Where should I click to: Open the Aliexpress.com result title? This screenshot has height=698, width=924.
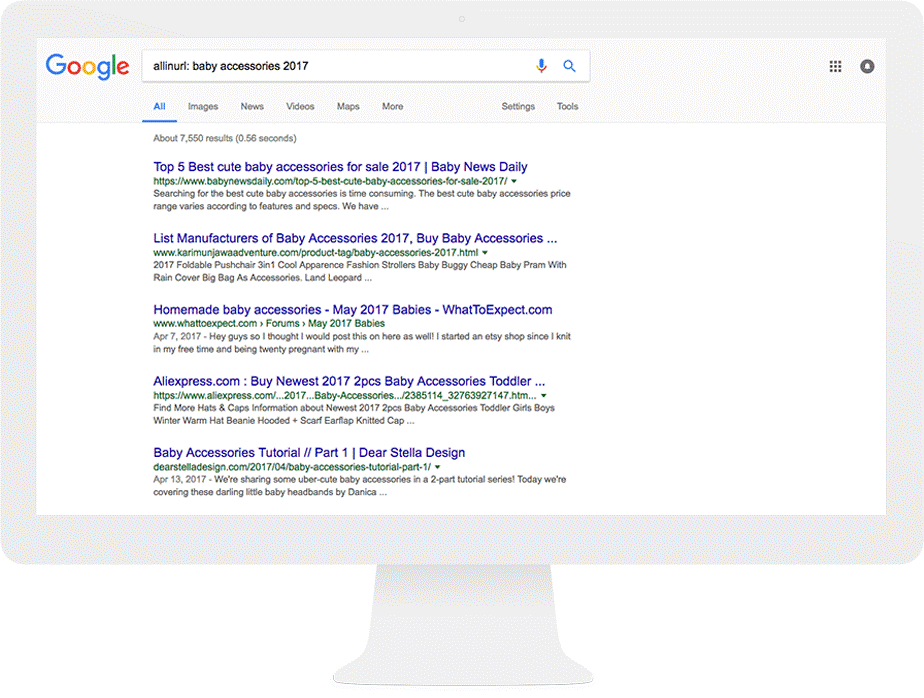click(x=349, y=381)
